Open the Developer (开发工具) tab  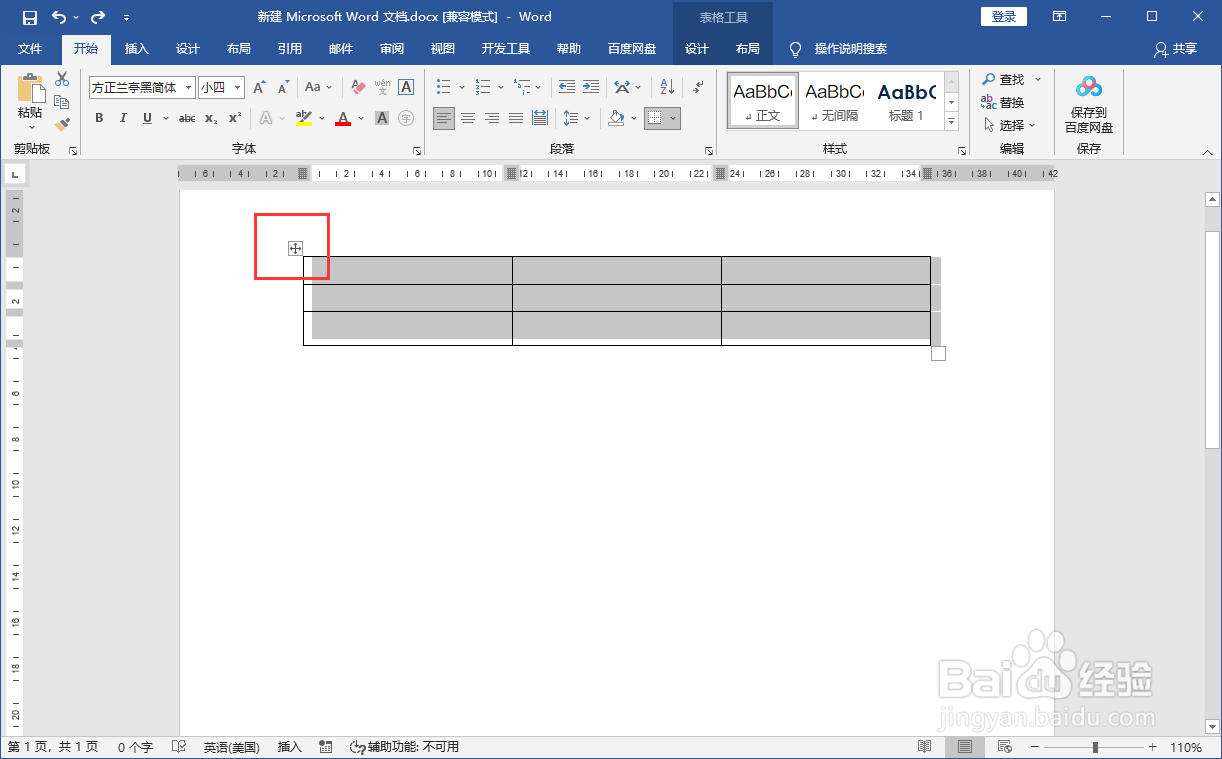506,49
